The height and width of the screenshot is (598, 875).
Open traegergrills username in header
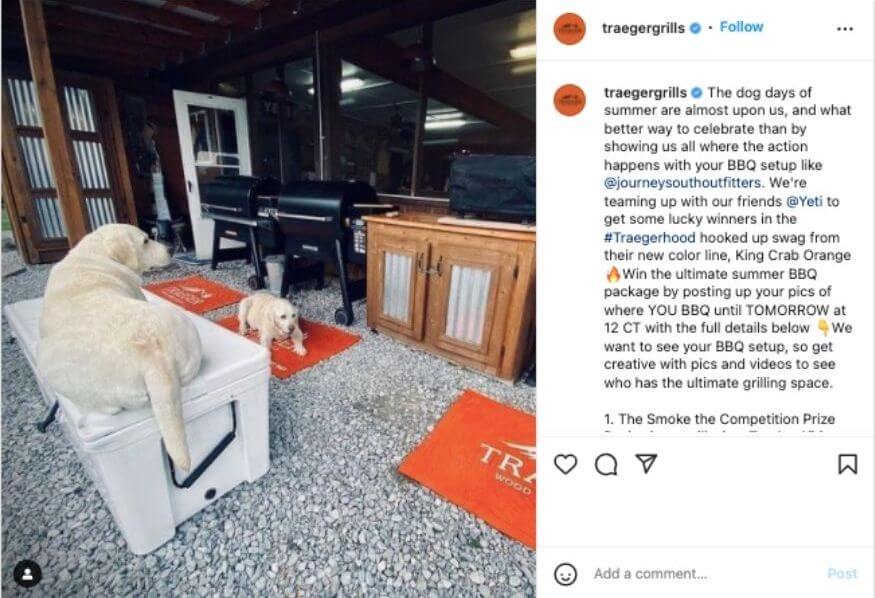click(x=643, y=28)
